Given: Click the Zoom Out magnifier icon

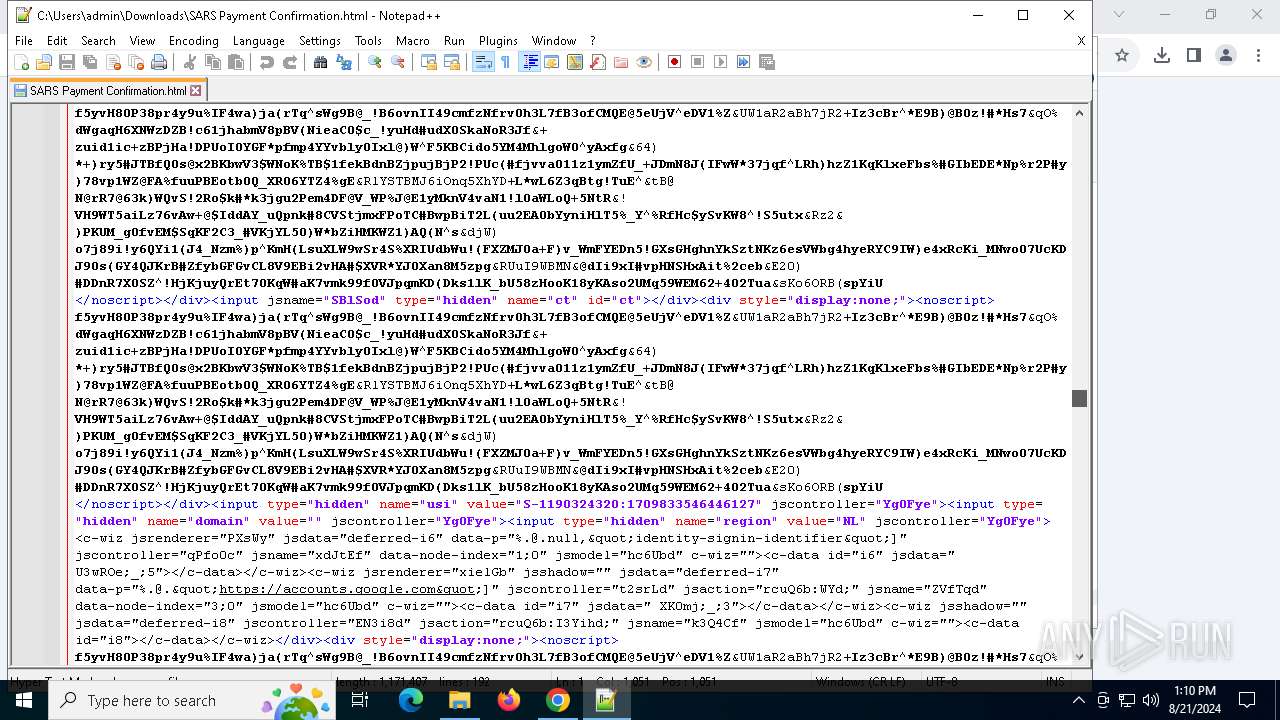Looking at the screenshot, I should tap(398, 62).
